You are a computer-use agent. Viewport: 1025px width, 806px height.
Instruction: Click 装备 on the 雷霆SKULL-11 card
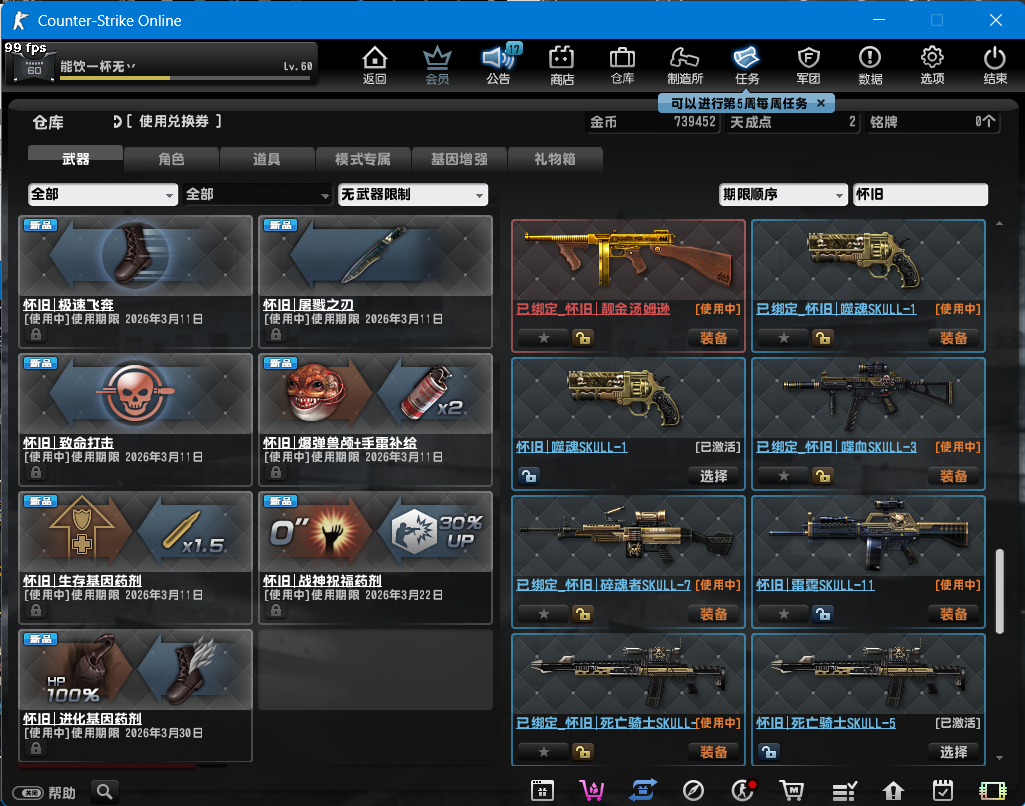pyautogui.click(x=953, y=614)
